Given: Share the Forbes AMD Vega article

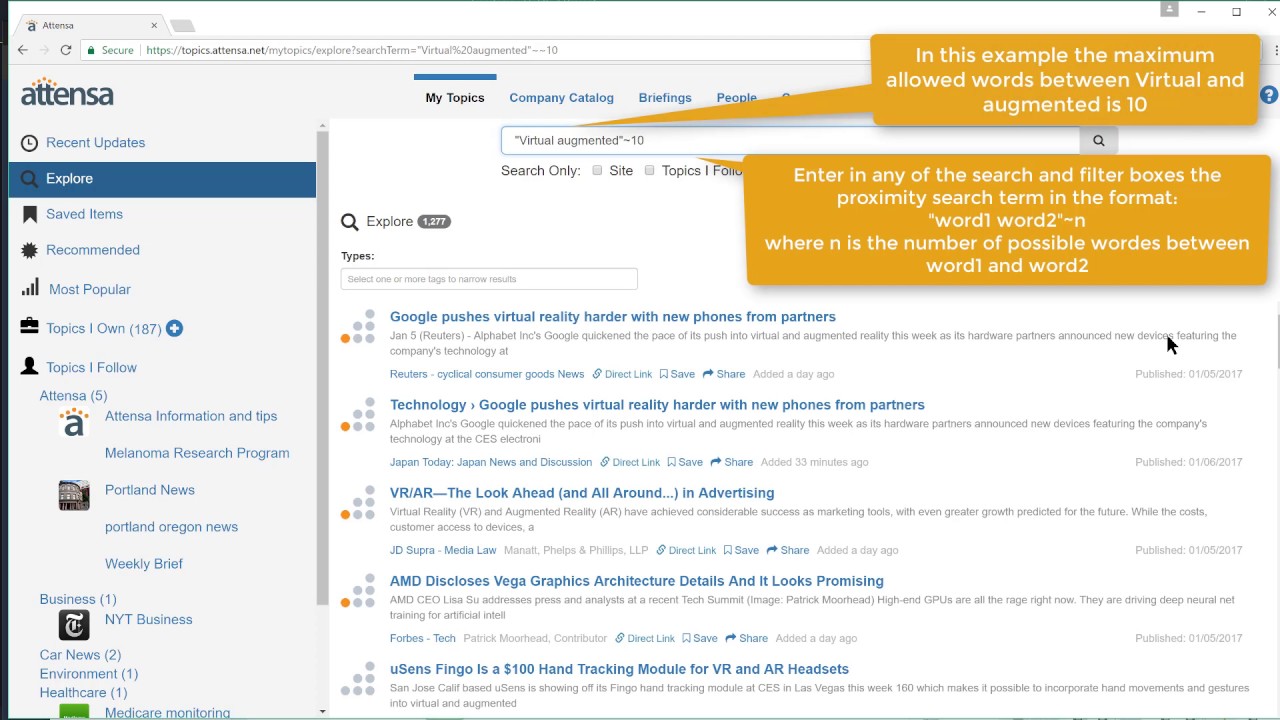Looking at the screenshot, I should tap(747, 638).
